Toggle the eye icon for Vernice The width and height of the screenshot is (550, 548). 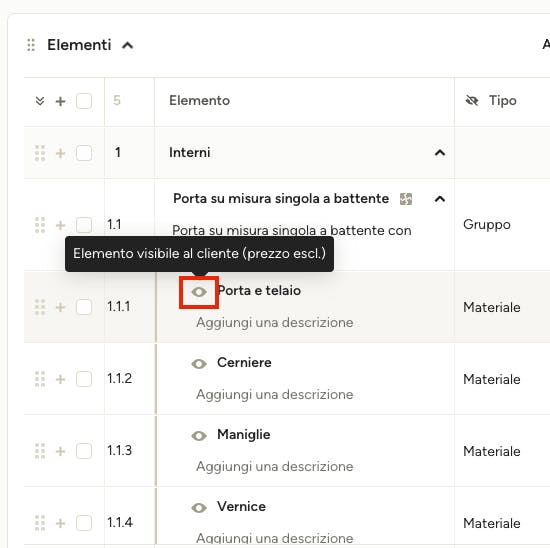[199, 508]
